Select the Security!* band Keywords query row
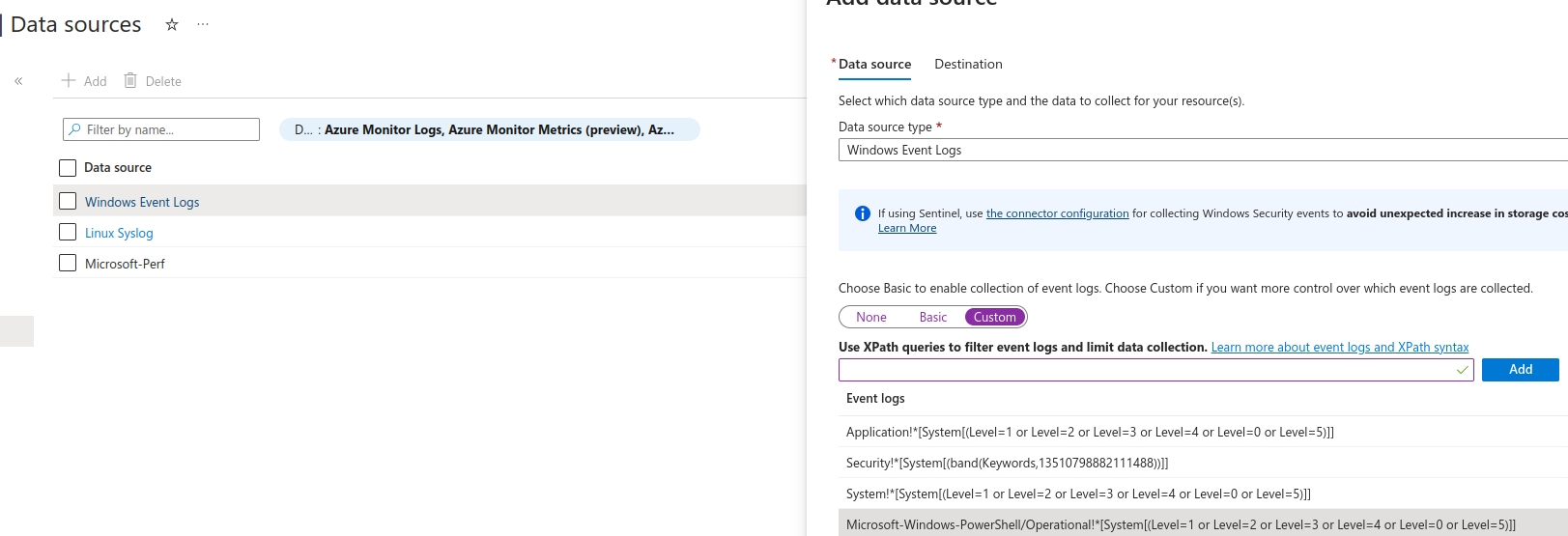The height and width of the screenshot is (536, 1568). tap(1203, 463)
